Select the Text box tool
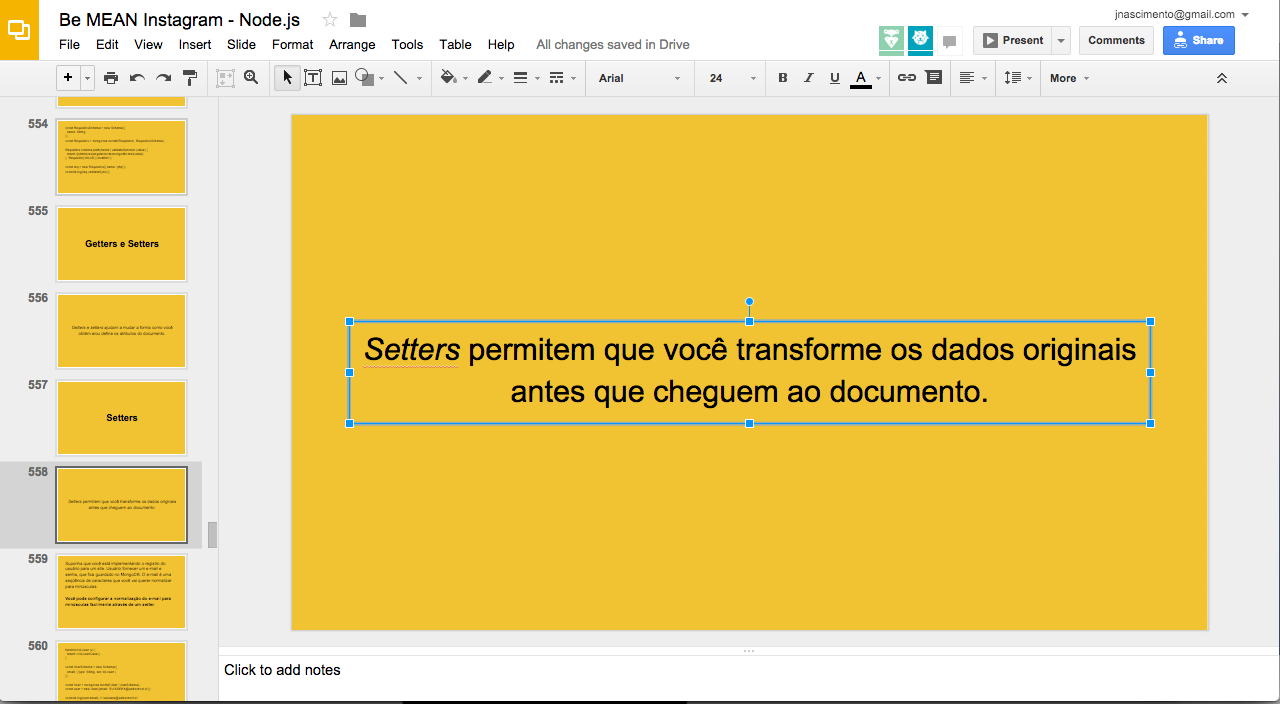 tap(313, 78)
